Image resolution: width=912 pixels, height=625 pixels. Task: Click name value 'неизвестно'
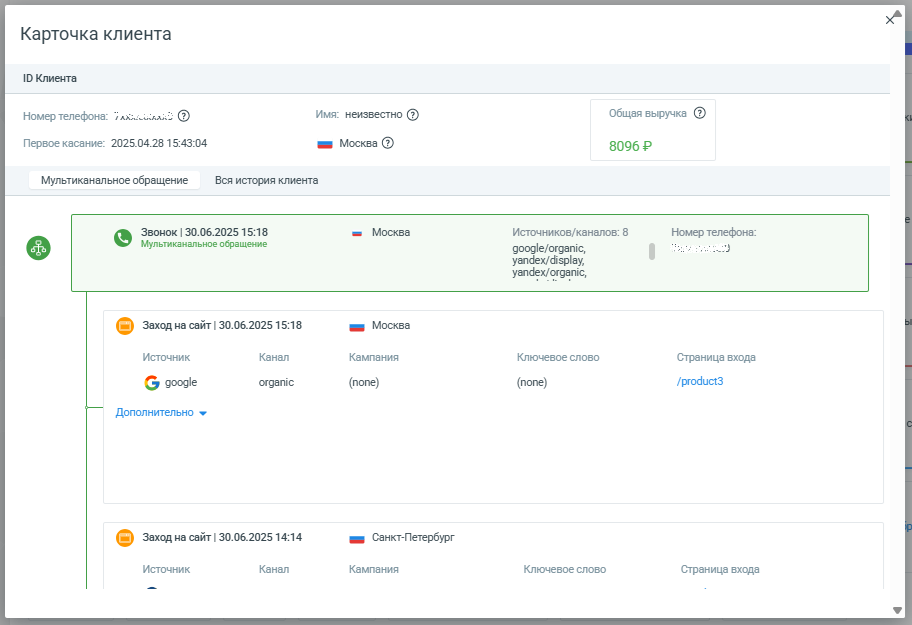pyautogui.click(x=373, y=115)
